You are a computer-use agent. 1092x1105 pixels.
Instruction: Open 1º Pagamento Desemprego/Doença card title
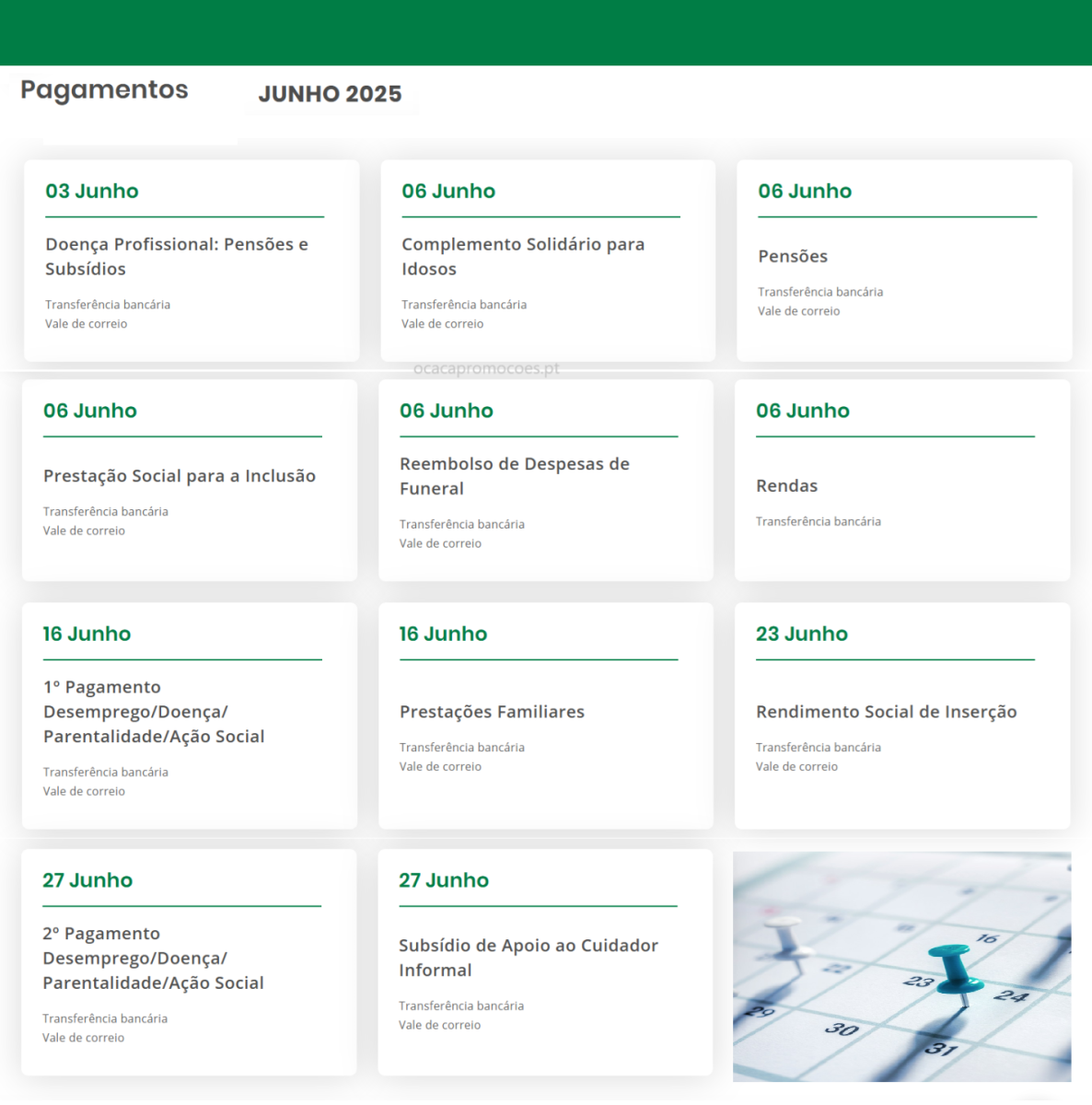tap(153, 712)
